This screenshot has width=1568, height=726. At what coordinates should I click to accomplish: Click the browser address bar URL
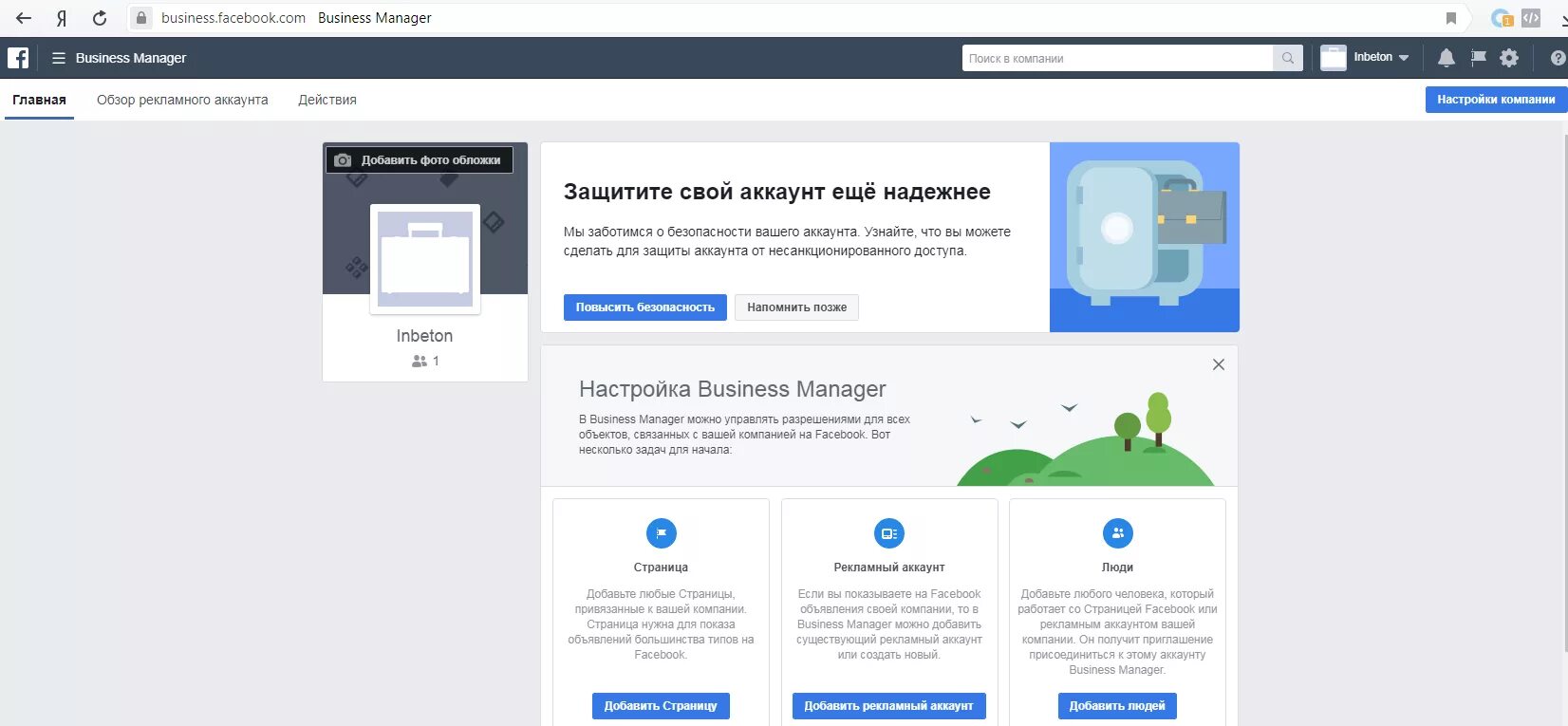233,18
